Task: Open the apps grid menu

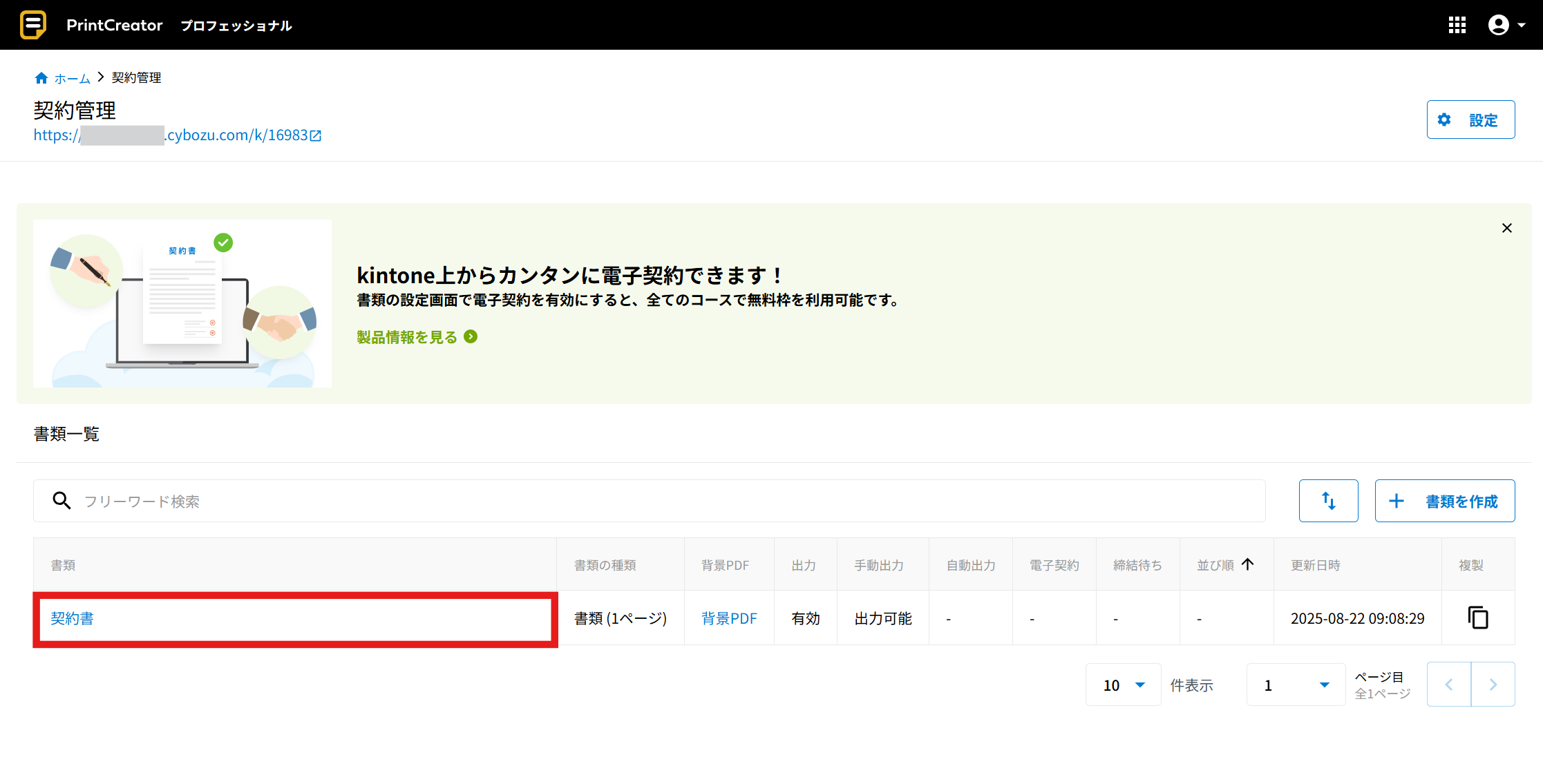Action: click(1457, 26)
